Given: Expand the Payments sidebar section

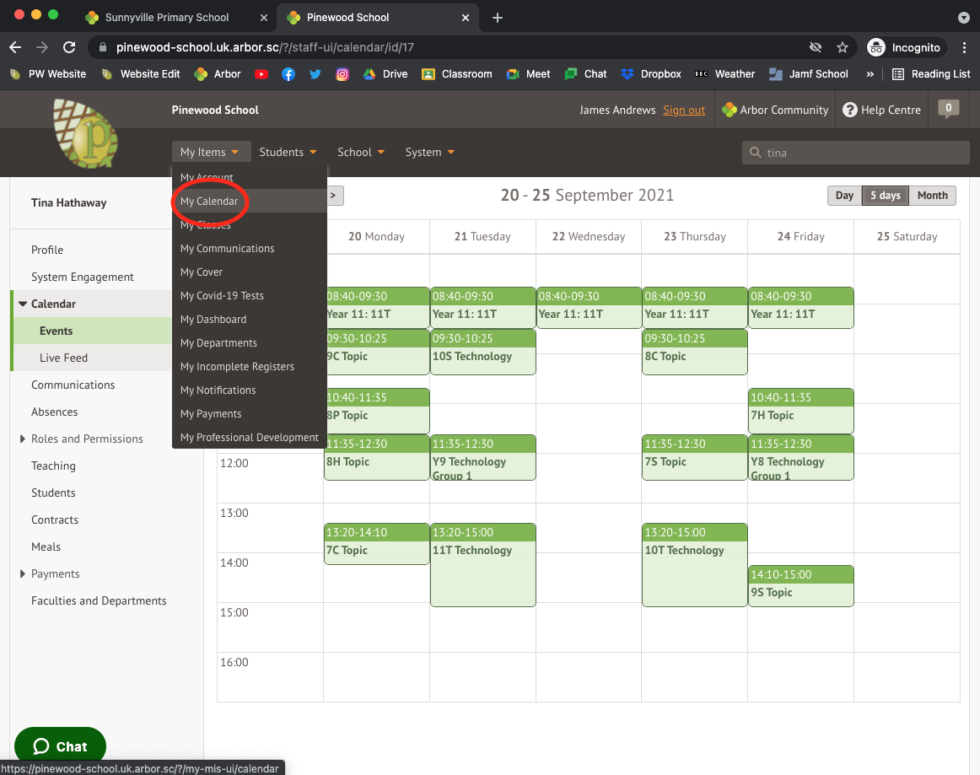Looking at the screenshot, I should point(23,574).
